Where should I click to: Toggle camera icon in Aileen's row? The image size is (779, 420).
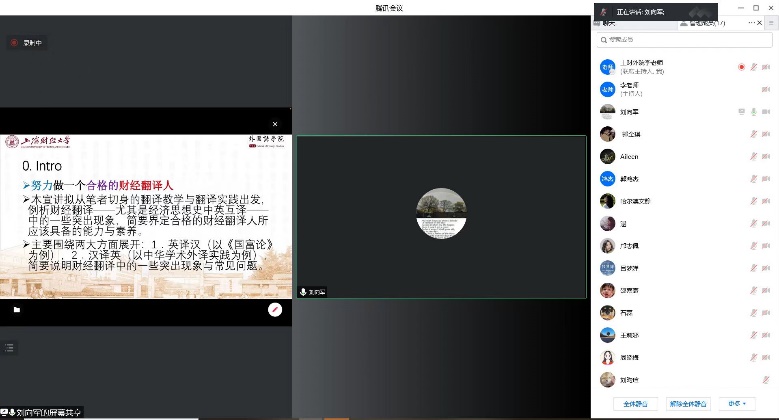tap(766, 156)
